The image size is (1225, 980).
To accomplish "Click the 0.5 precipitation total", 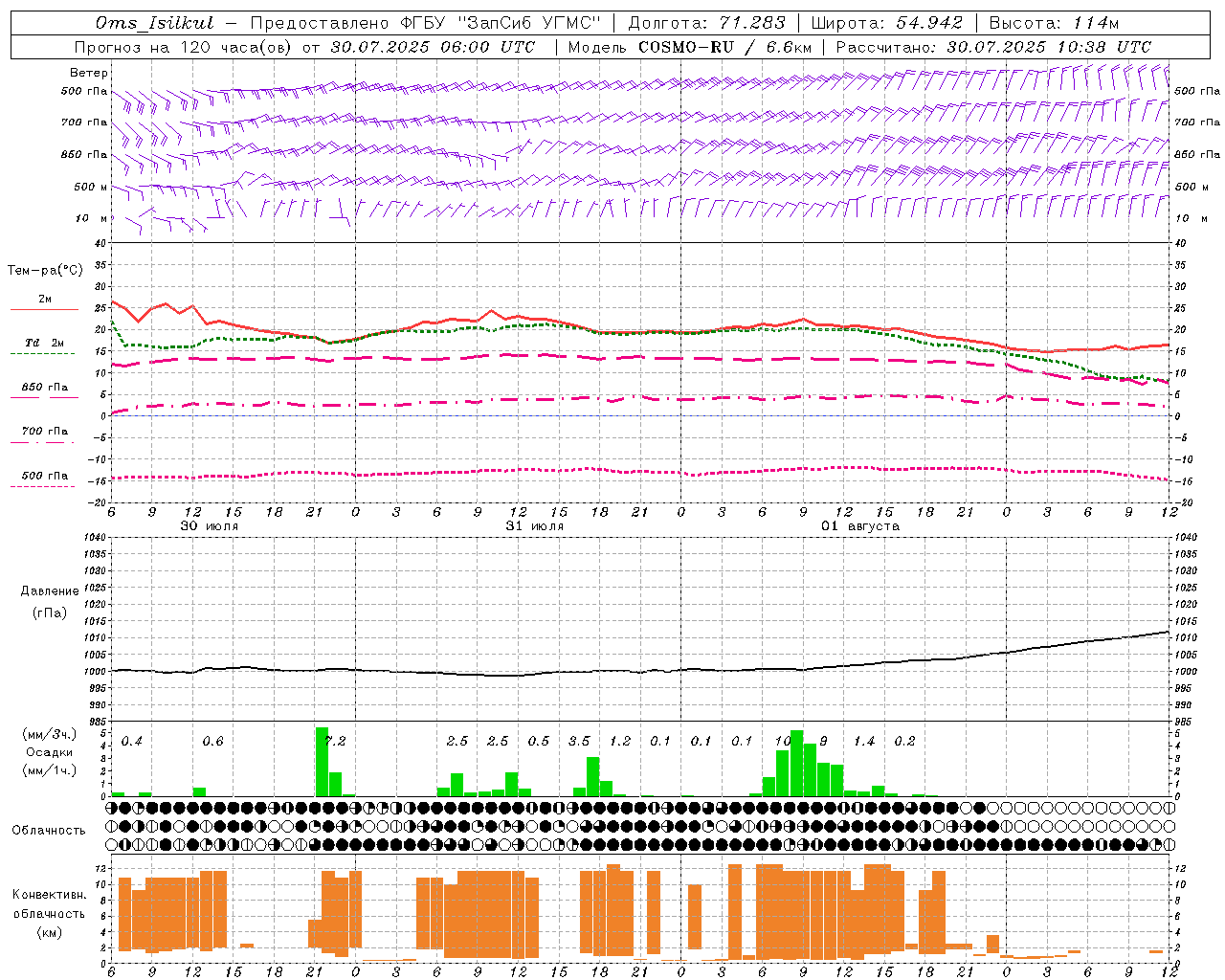I will 539,741.
